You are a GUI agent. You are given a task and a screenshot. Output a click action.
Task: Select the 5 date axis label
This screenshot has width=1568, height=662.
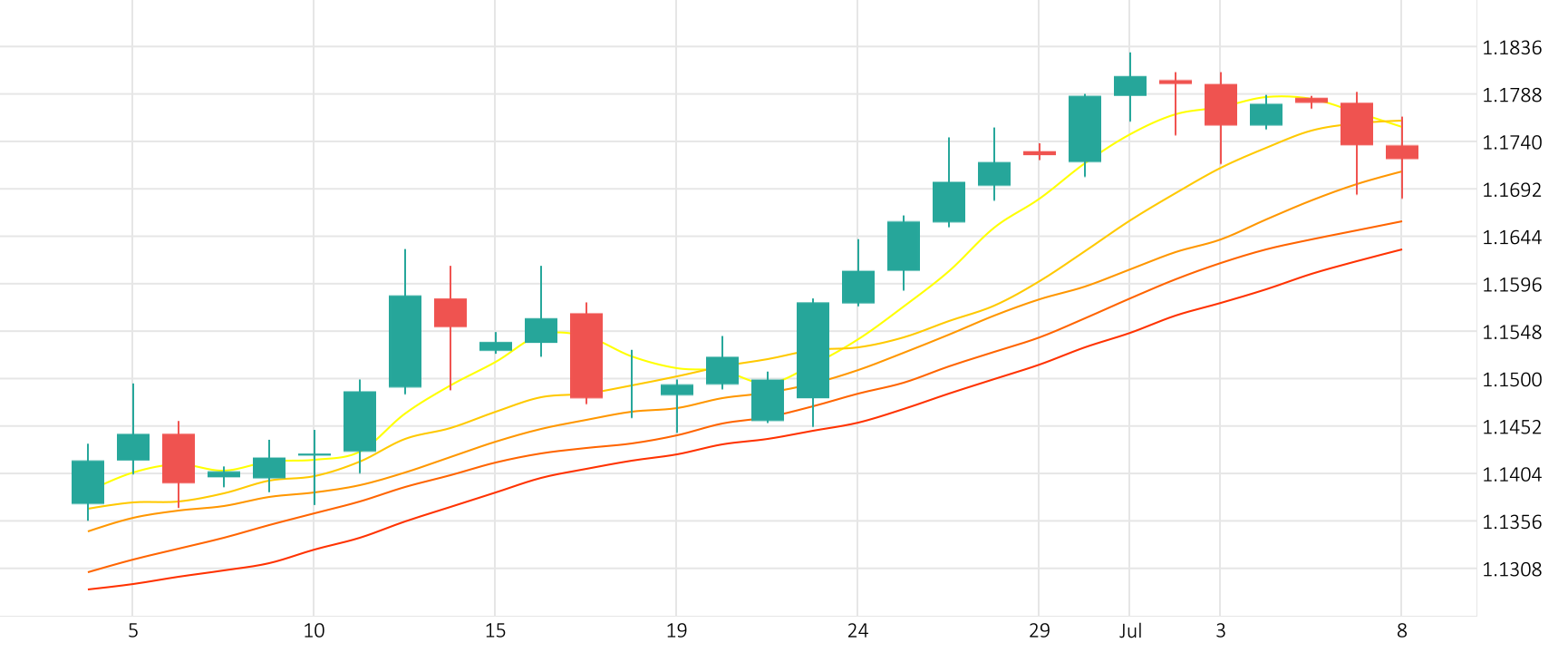coord(133,631)
